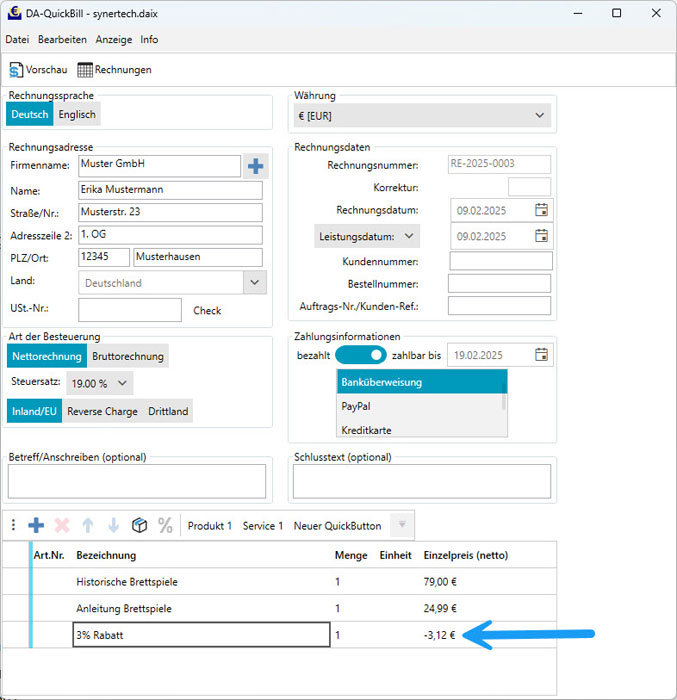The width and height of the screenshot is (677, 700).
Task: Expand the QuickButton overflow arrow
Action: pyautogui.click(x=402, y=525)
